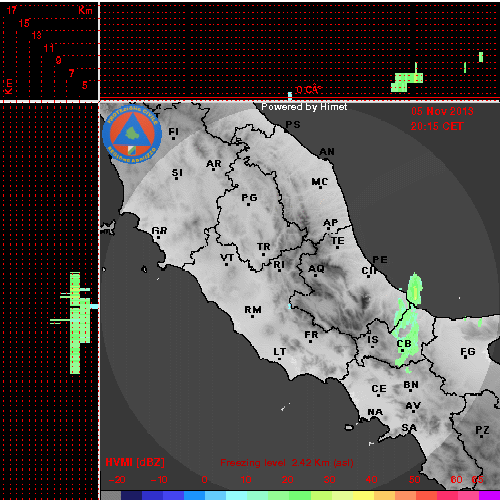Screen dimensions: 500x500
Task: Pick the magenta swatch in the dBZ color bar
Action: pos(489,495)
